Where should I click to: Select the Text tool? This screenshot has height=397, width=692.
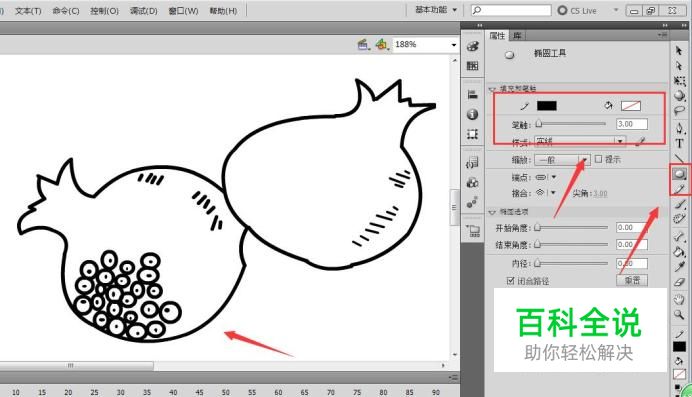tap(679, 143)
